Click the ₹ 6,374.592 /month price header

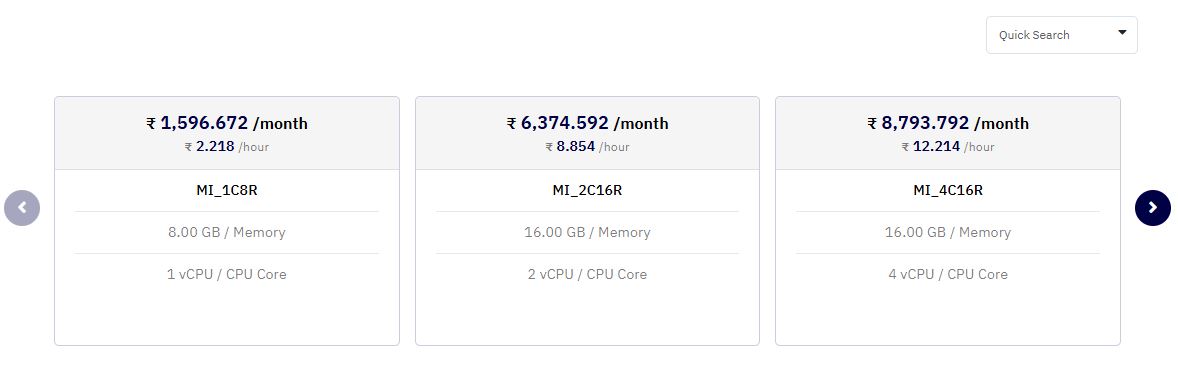[x=587, y=123]
